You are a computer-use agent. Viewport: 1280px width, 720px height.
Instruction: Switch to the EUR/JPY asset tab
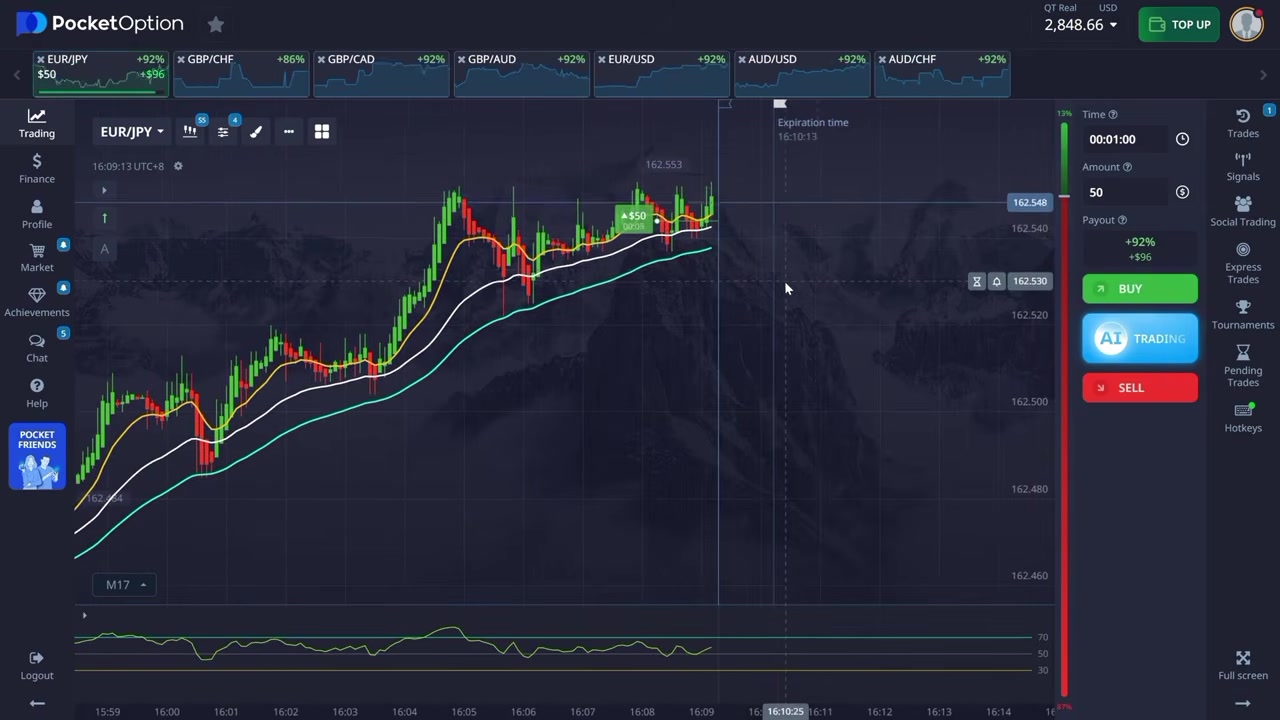[x=101, y=74]
